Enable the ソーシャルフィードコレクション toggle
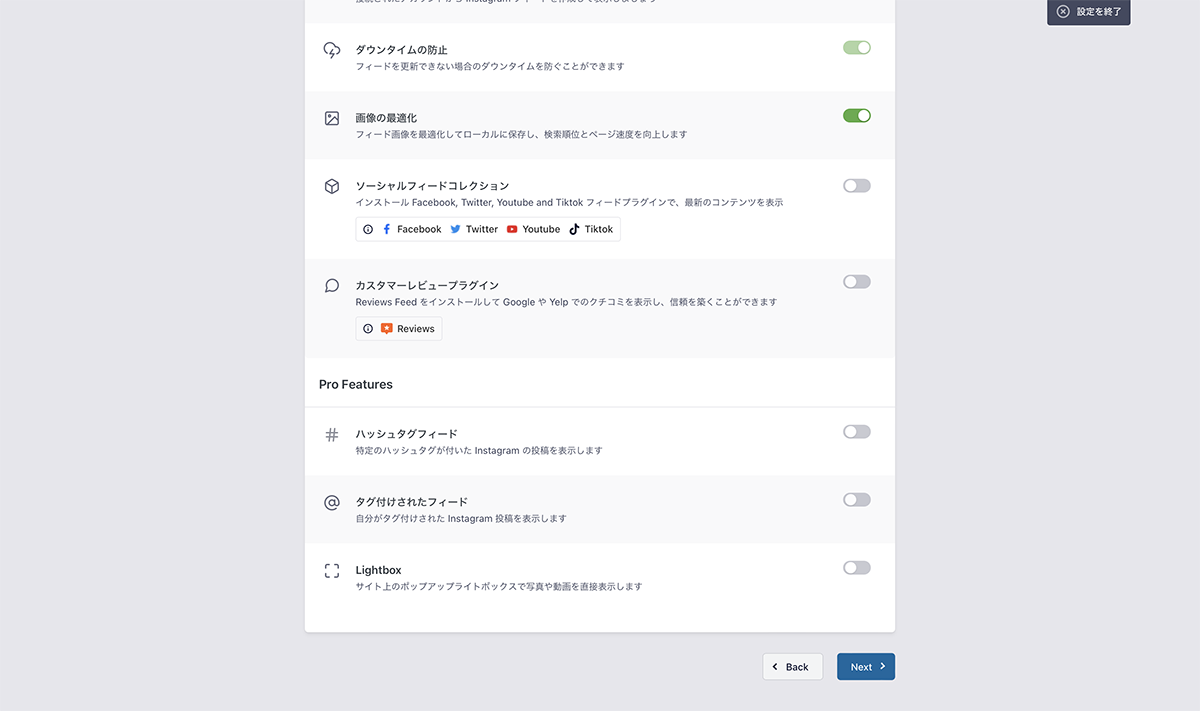 pyautogui.click(x=857, y=186)
